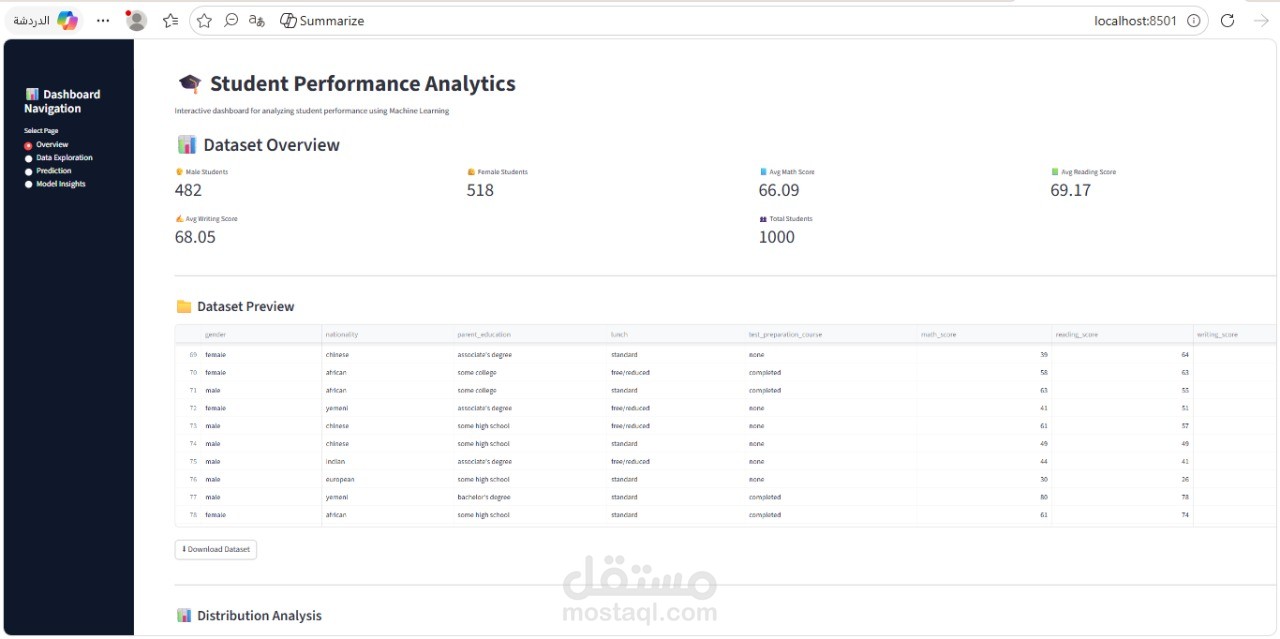Select the Overview radio option
This screenshot has height=639, width=1280.
46,145
